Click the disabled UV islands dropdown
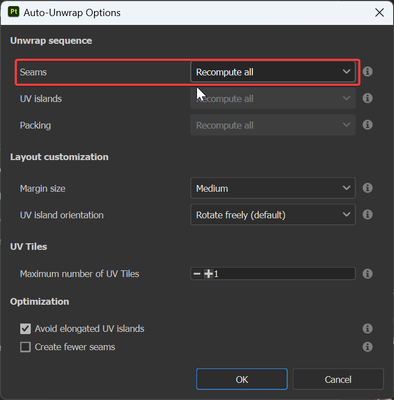 pyautogui.click(x=273, y=98)
